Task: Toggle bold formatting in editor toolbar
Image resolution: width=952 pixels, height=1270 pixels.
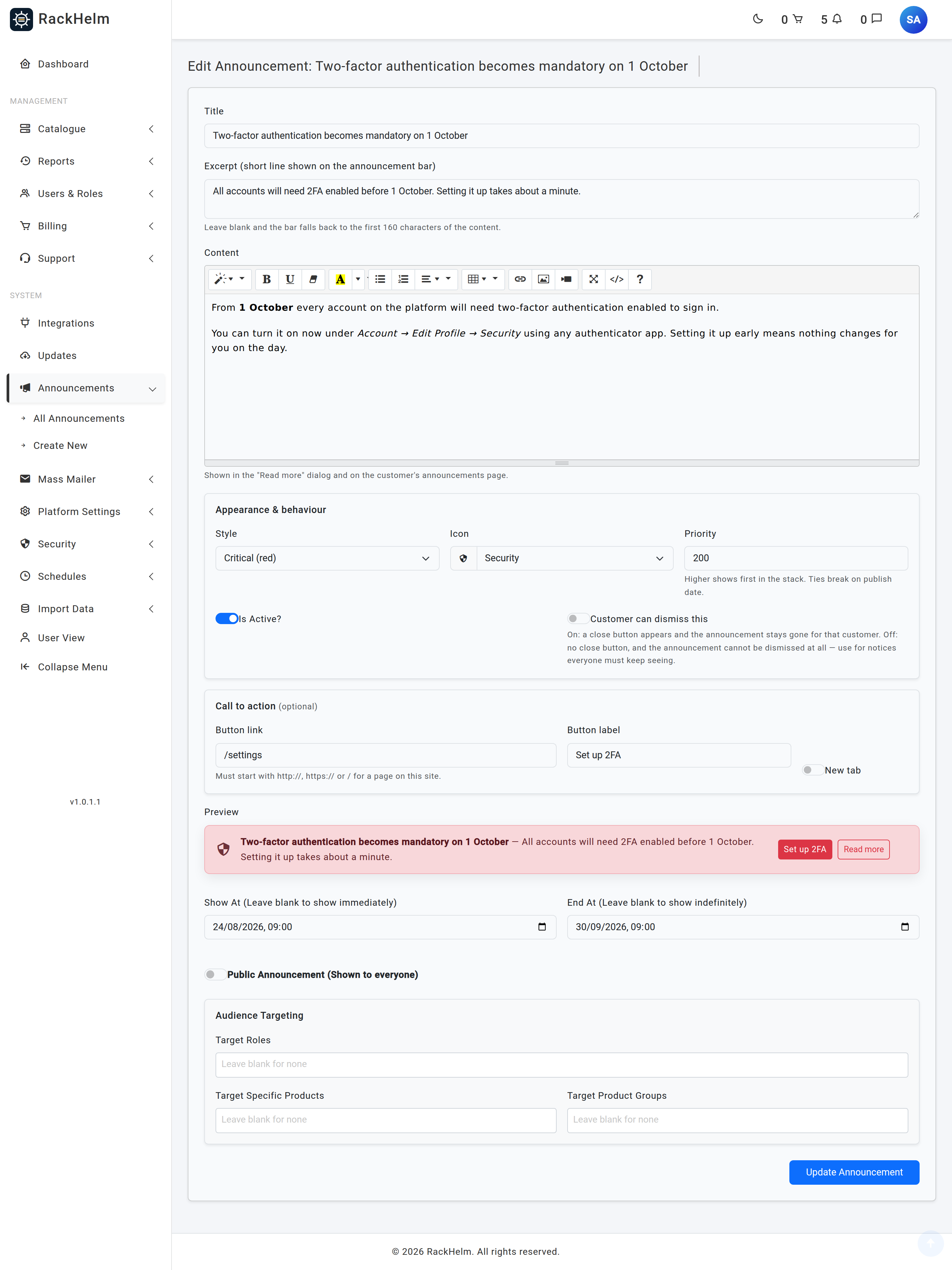Action: click(266, 279)
